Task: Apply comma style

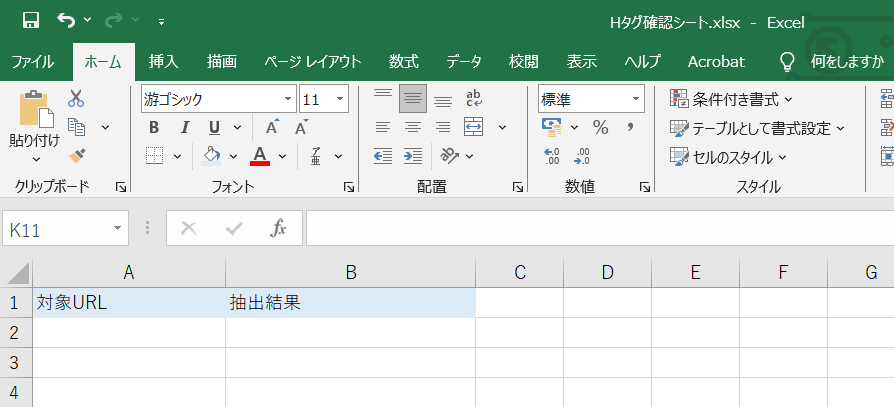Action: point(630,127)
